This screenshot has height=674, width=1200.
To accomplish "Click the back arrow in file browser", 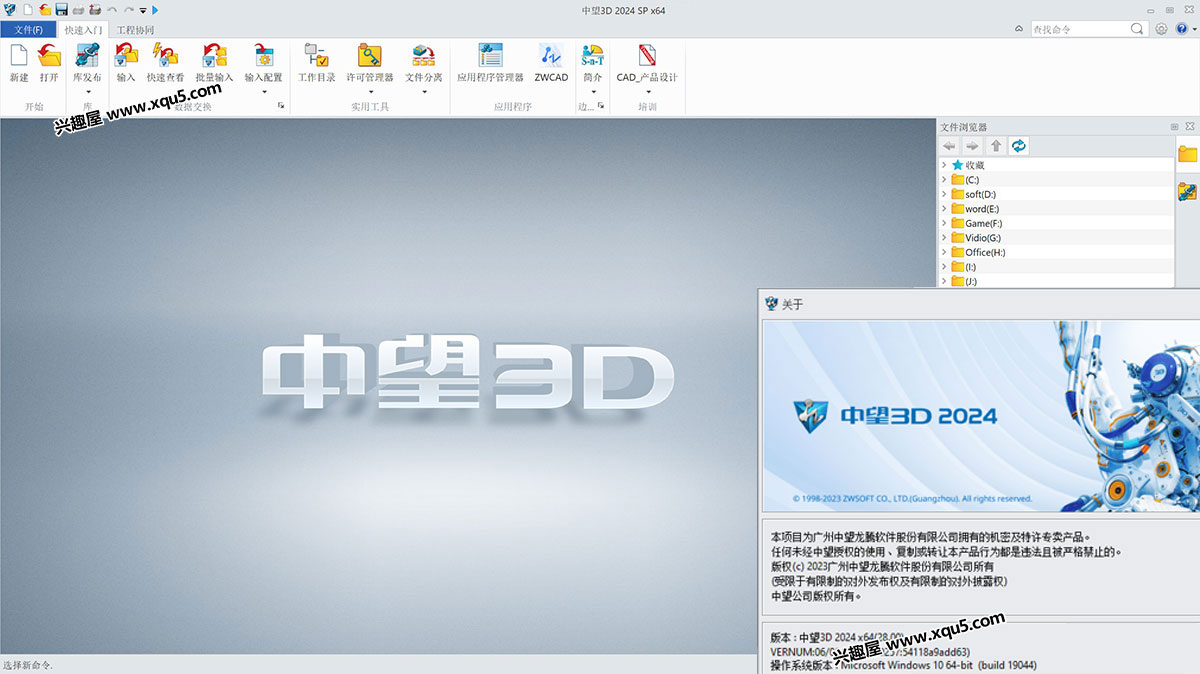I will point(950,146).
